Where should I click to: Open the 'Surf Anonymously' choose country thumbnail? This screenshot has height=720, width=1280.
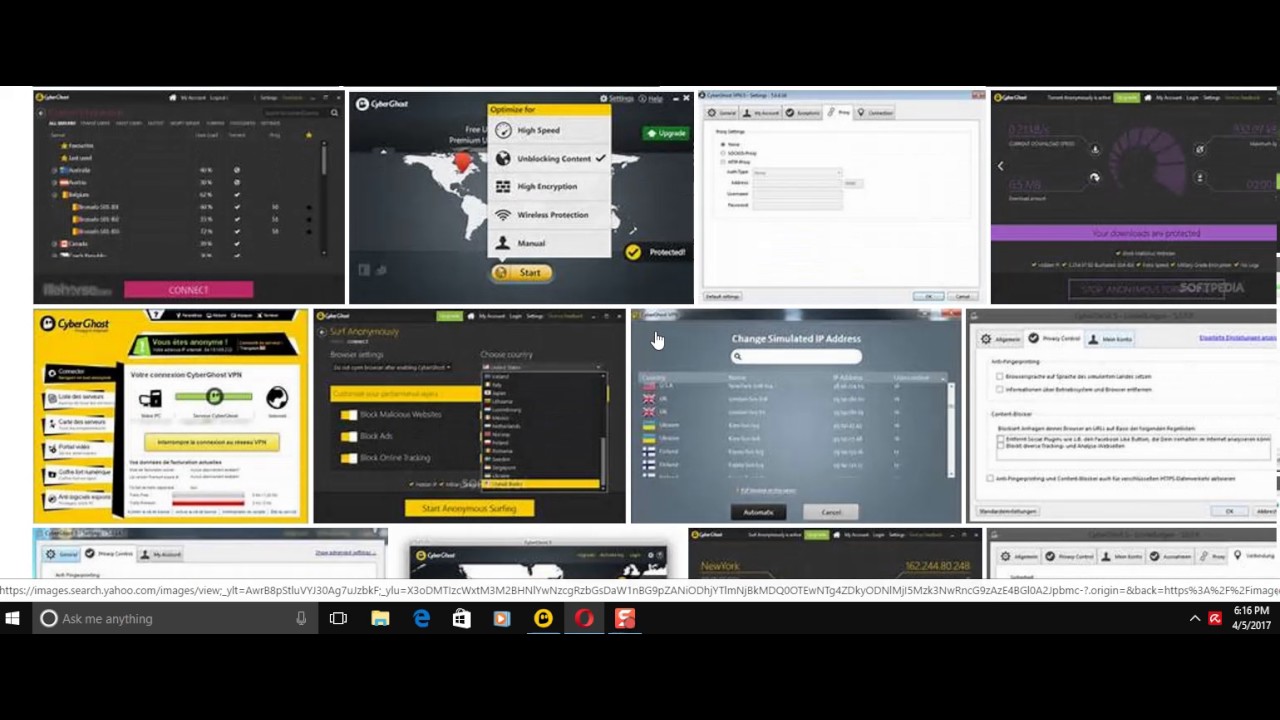469,416
